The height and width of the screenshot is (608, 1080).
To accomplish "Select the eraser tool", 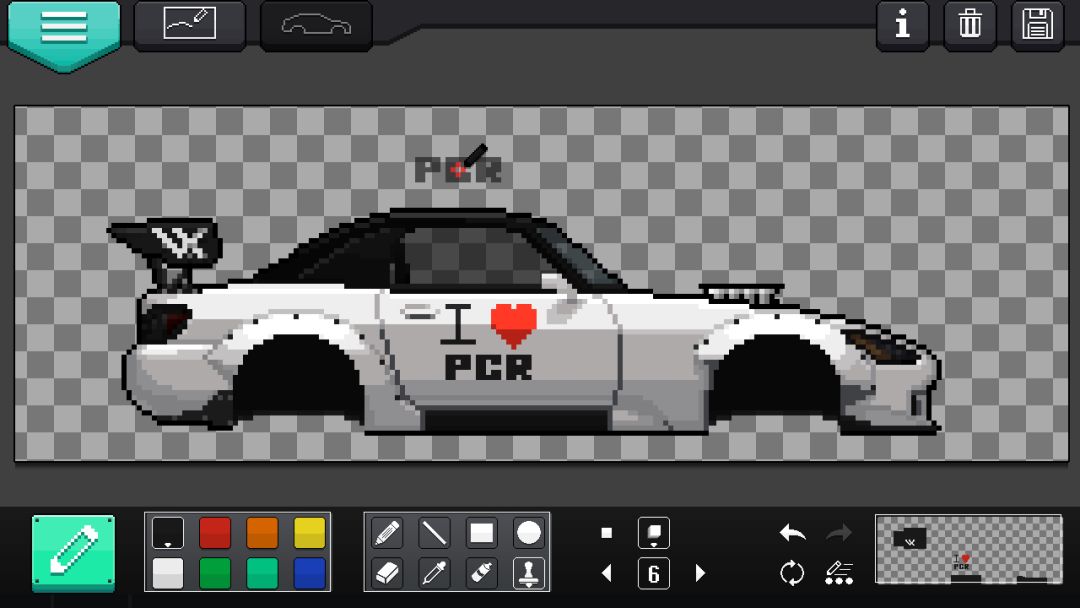I will click(x=387, y=573).
